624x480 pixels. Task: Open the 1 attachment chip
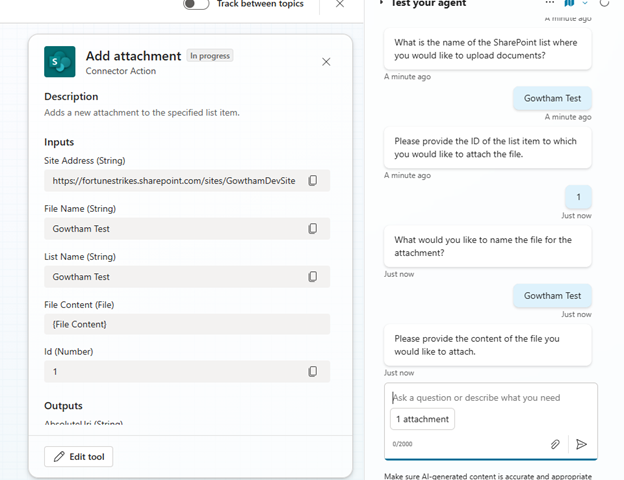423,419
